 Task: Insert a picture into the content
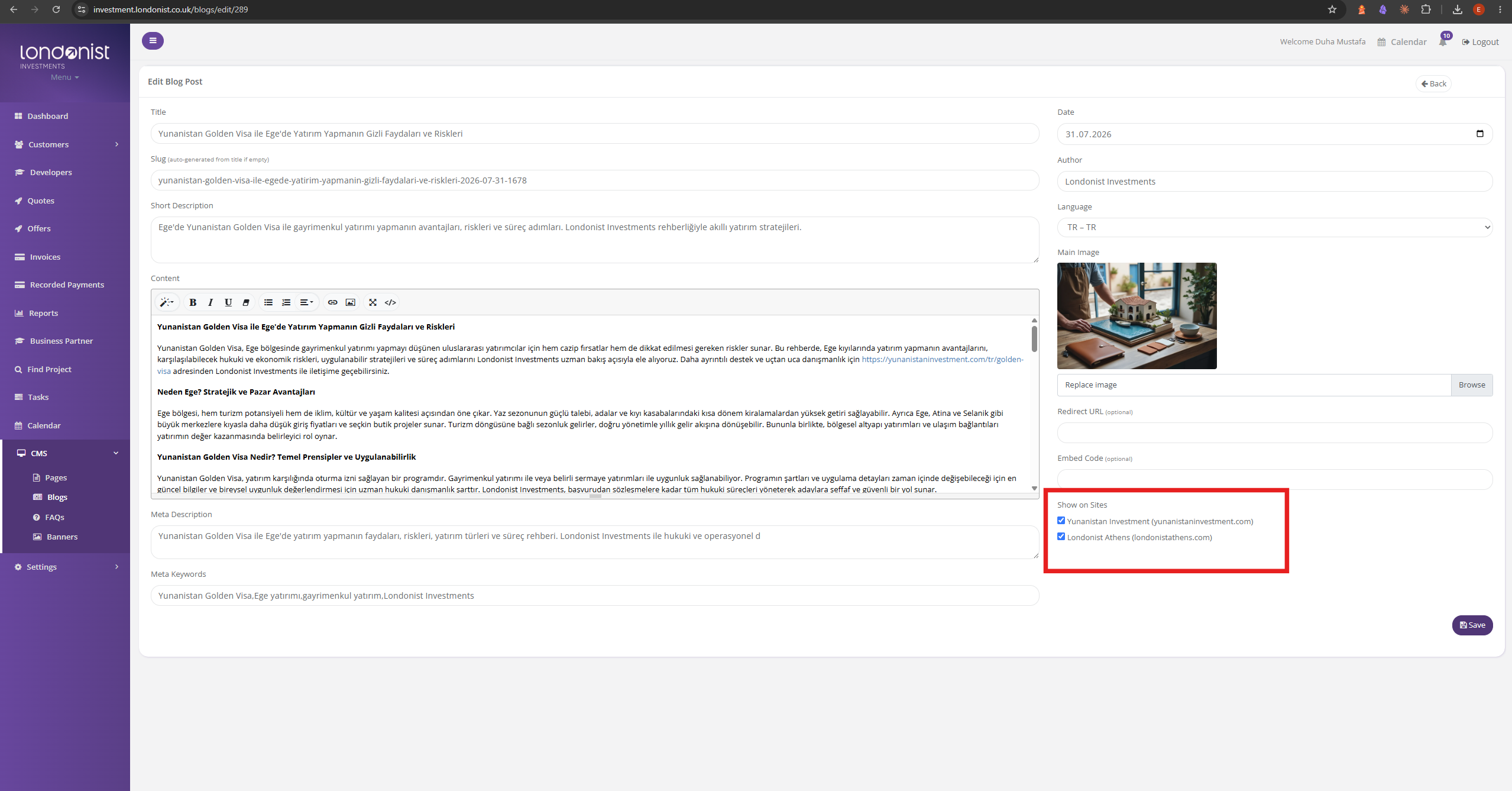(x=351, y=302)
